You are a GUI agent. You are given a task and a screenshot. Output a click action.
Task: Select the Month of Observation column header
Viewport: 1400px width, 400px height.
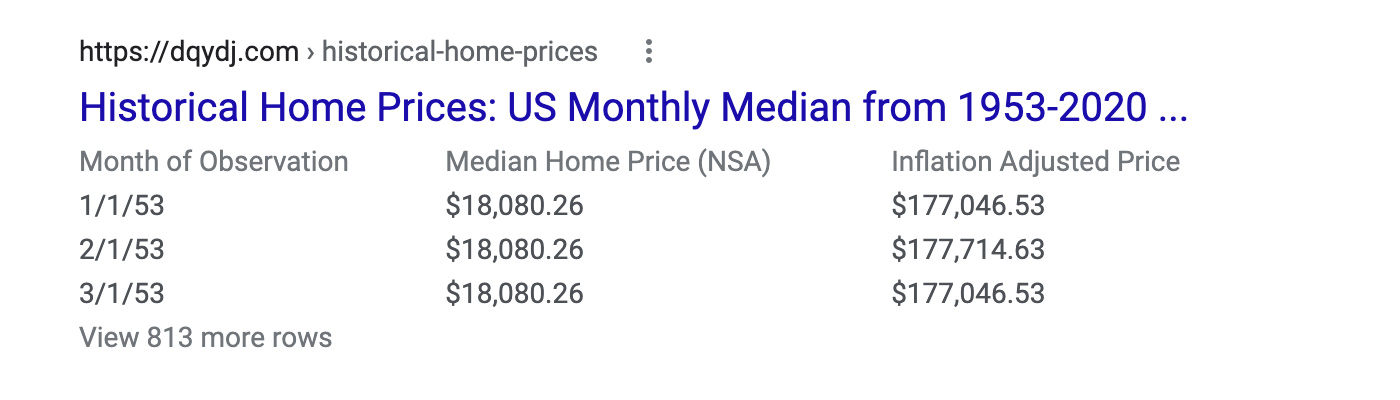tap(214, 162)
